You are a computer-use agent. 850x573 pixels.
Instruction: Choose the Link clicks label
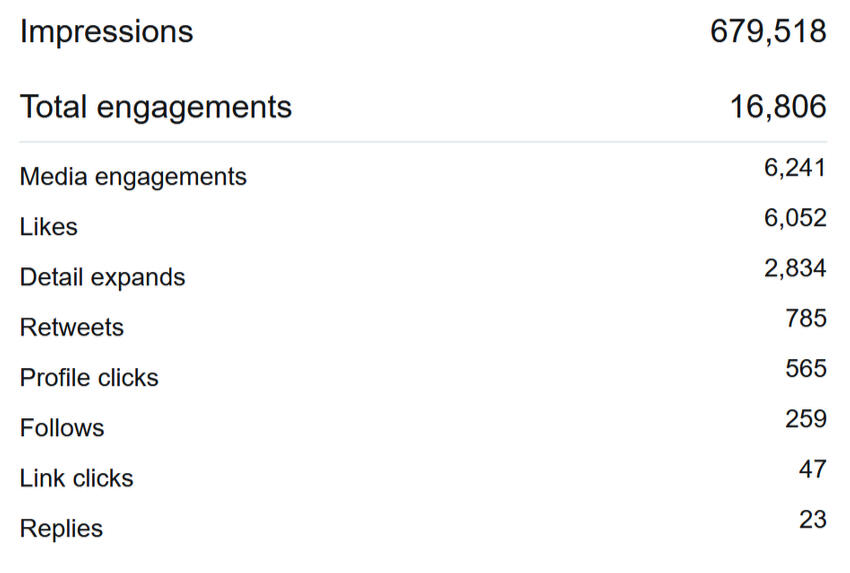[x=76, y=478]
